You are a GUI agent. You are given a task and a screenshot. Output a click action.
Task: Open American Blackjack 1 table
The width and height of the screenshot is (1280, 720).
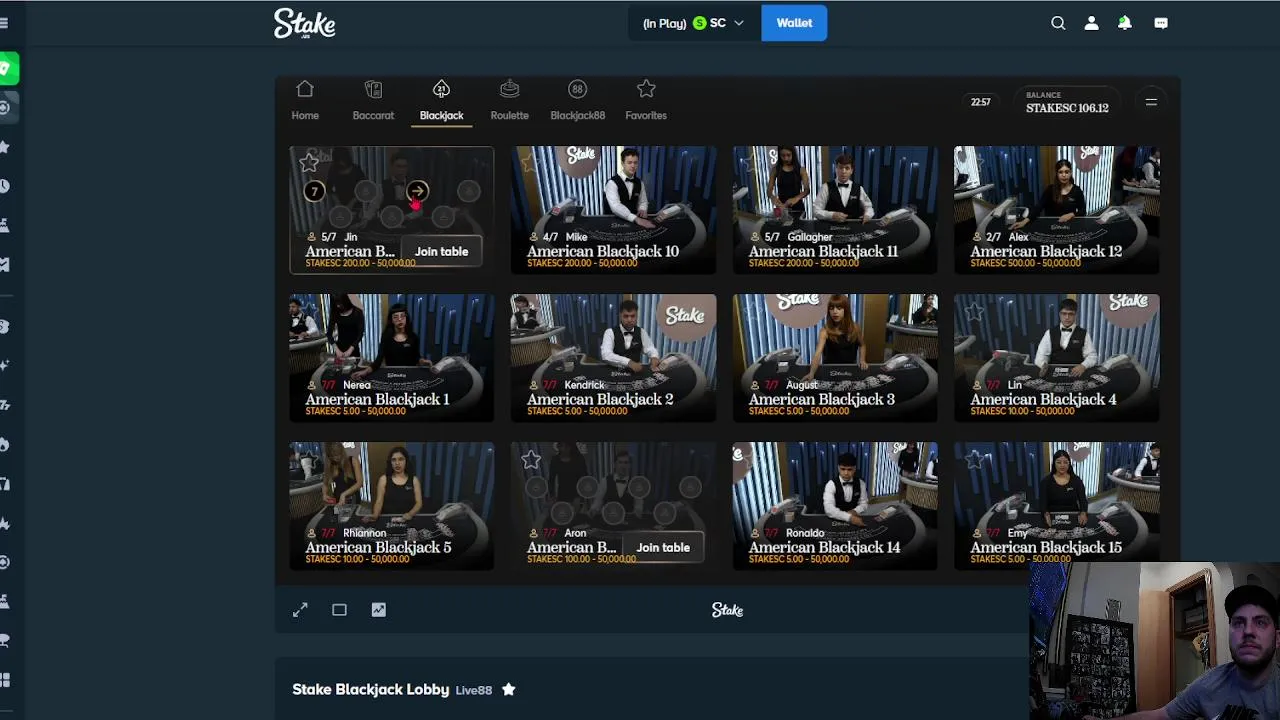coord(392,357)
